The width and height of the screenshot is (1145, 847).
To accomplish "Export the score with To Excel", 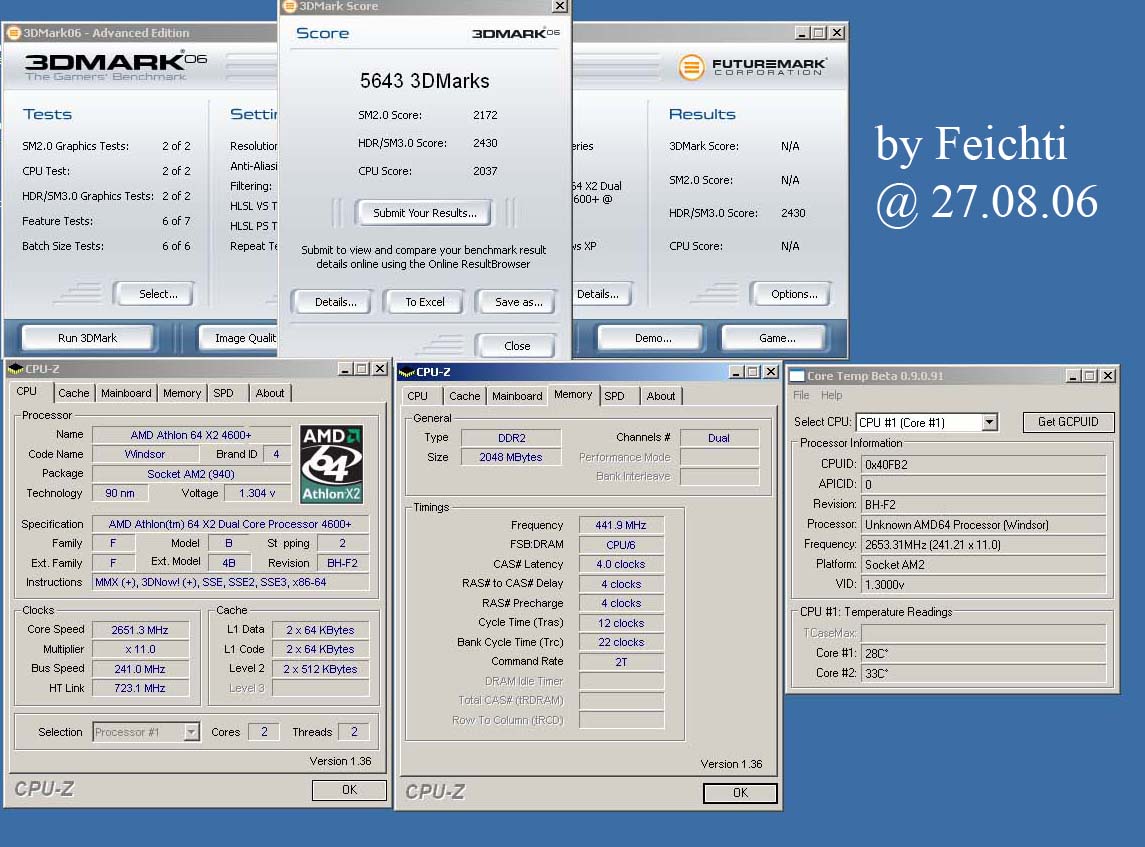I will point(425,302).
